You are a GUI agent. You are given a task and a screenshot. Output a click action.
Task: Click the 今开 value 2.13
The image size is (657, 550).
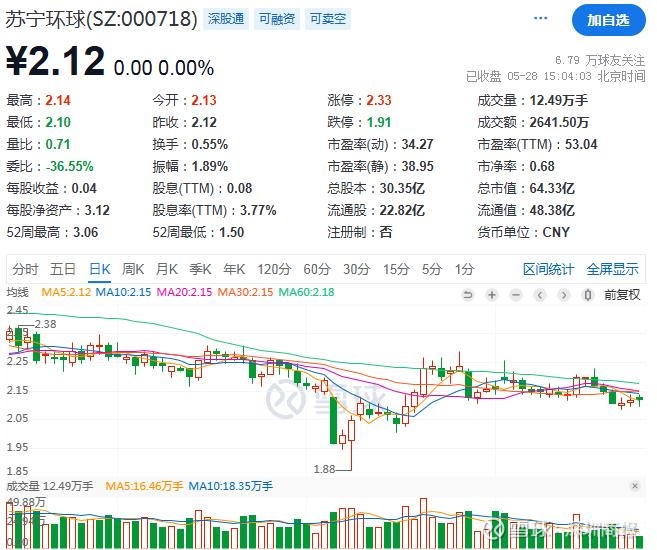coord(204,101)
